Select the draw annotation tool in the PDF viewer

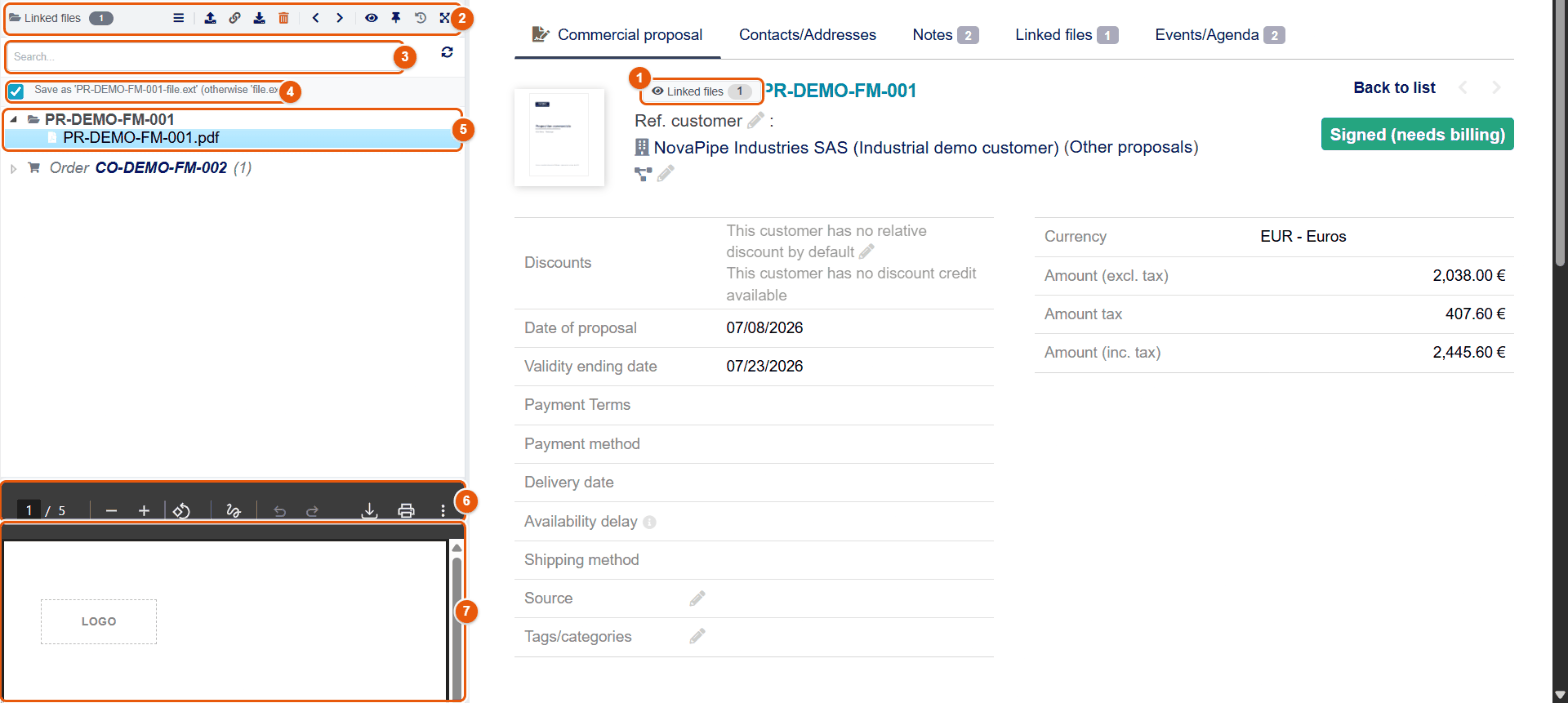tap(234, 511)
